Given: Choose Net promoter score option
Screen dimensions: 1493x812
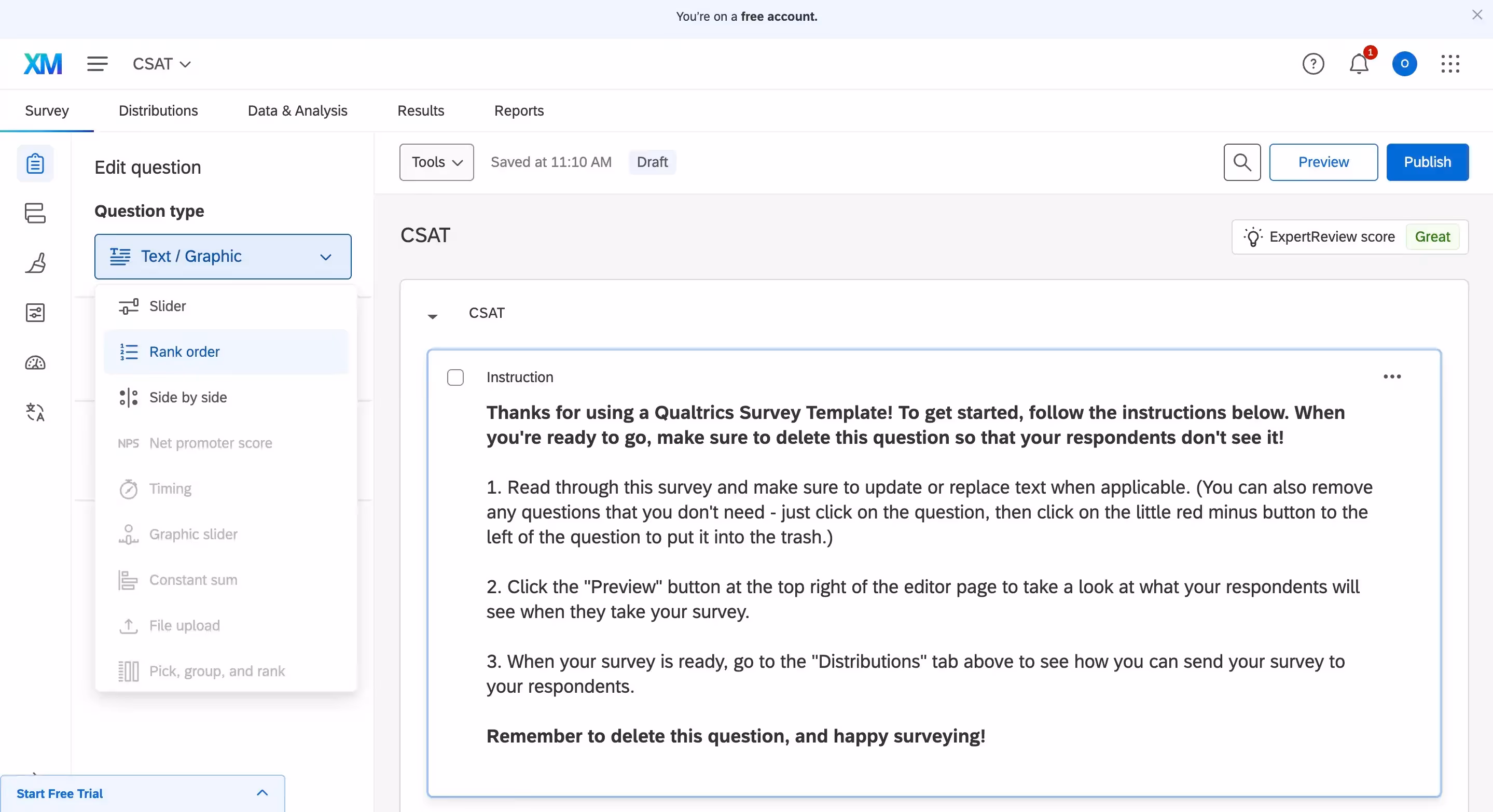Looking at the screenshot, I should [x=226, y=444].
